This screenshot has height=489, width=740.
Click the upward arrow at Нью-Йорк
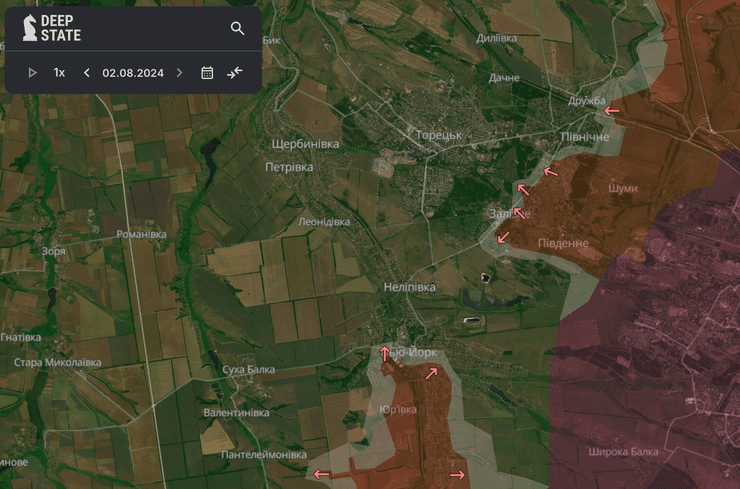pos(385,353)
